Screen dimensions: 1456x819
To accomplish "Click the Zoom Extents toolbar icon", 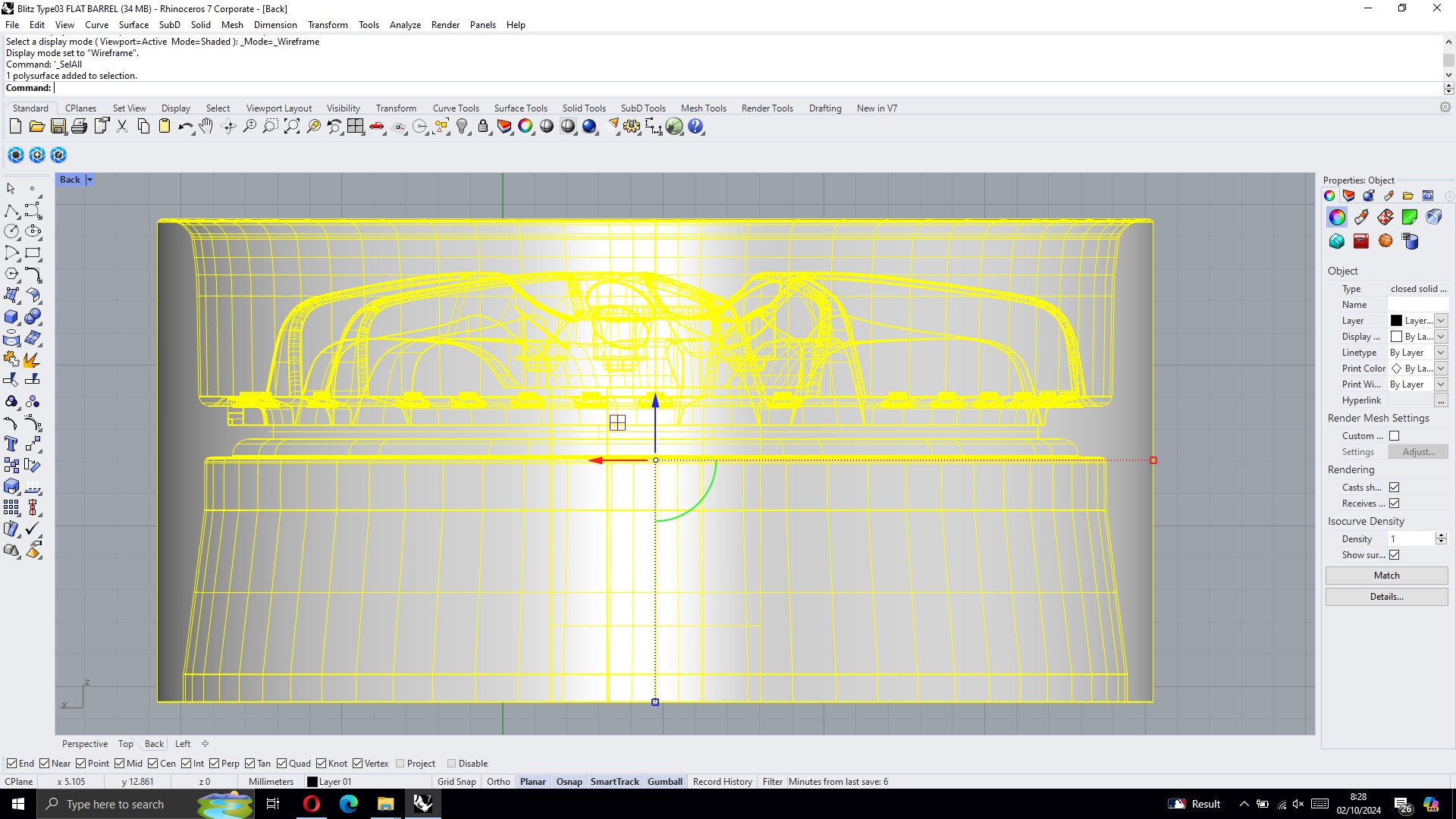I will click(291, 127).
